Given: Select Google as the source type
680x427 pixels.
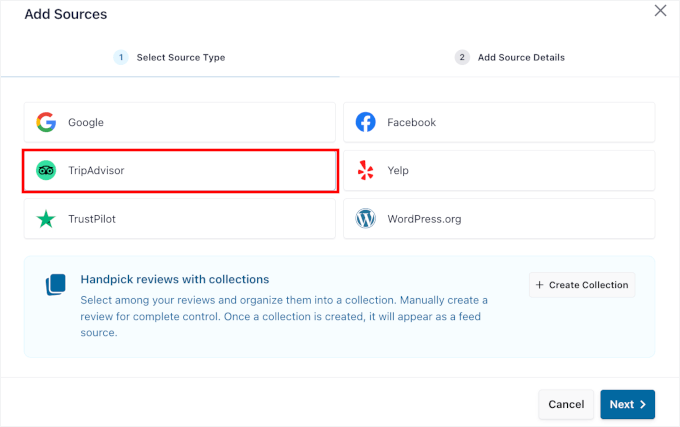Looking at the screenshot, I should point(180,122).
